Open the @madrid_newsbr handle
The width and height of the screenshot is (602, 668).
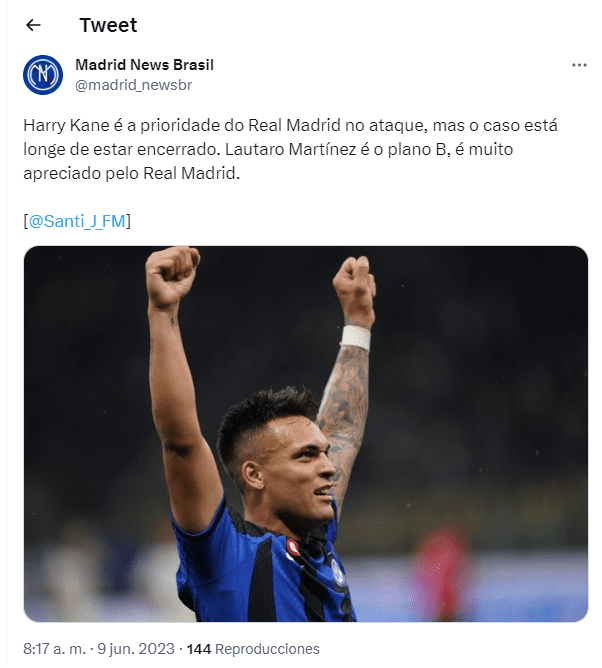(x=133, y=85)
